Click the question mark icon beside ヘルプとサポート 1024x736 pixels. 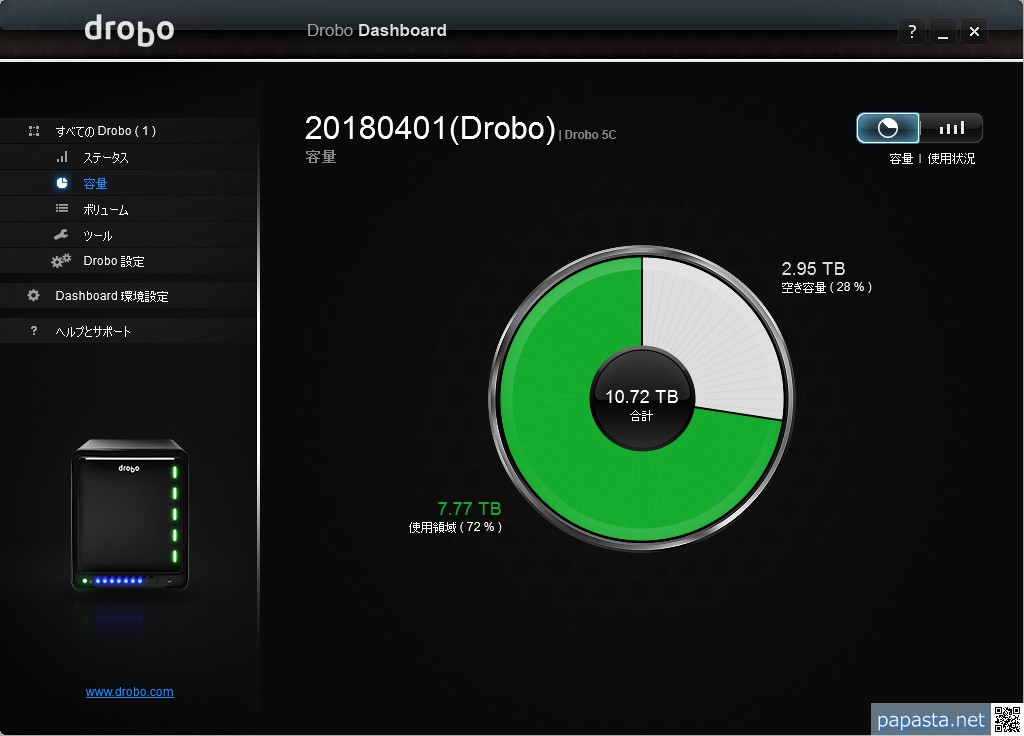pyautogui.click(x=34, y=331)
